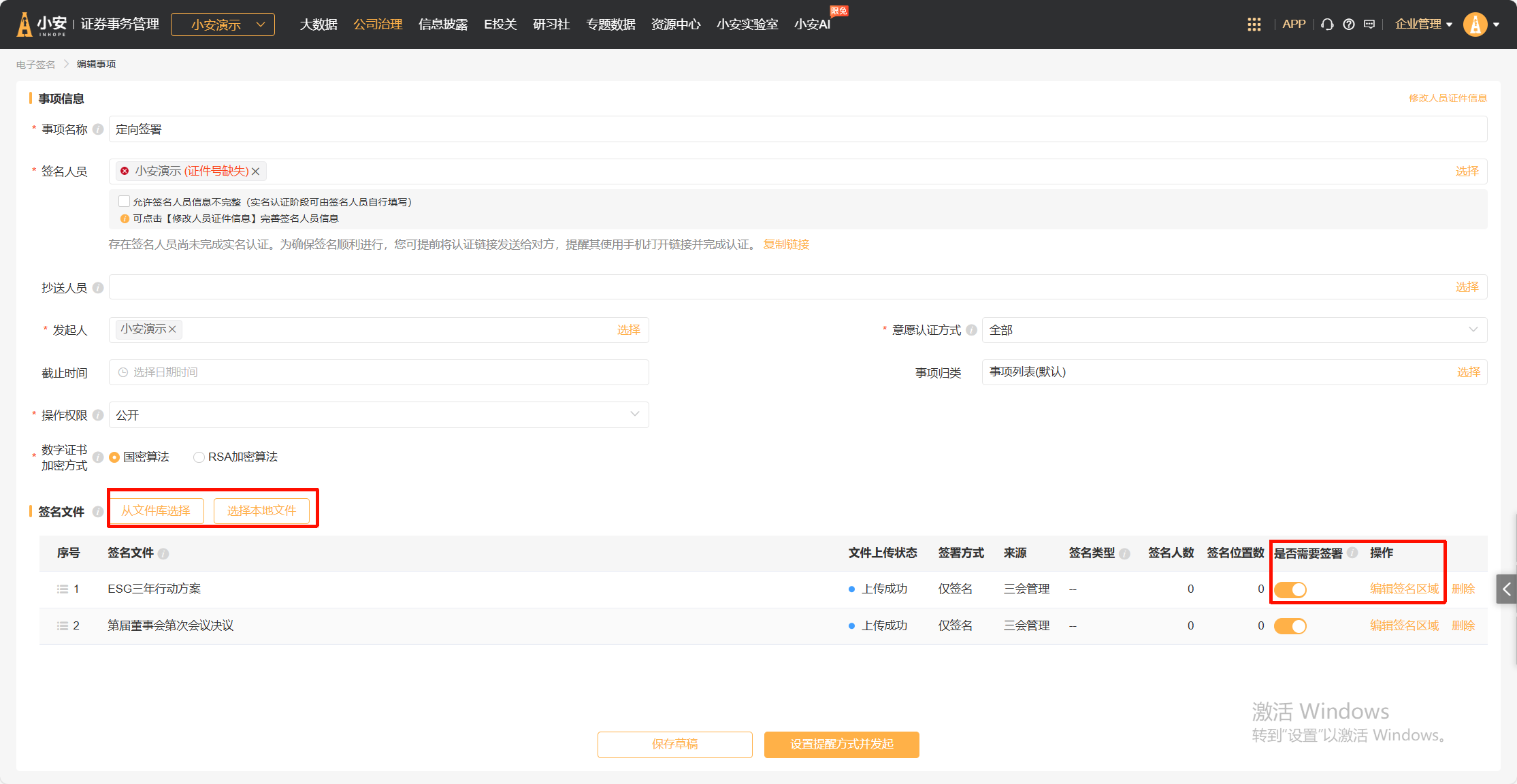Viewport: 1517px width, 784px height.
Task: Expand the 意愿认证方式 dropdown
Action: (x=1233, y=330)
